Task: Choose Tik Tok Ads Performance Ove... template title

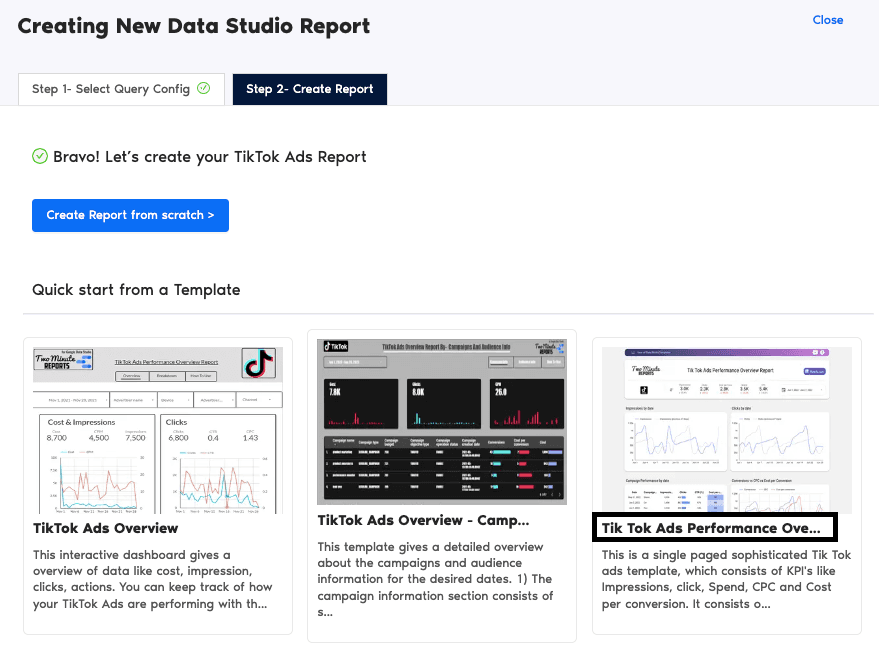Action: pos(711,528)
